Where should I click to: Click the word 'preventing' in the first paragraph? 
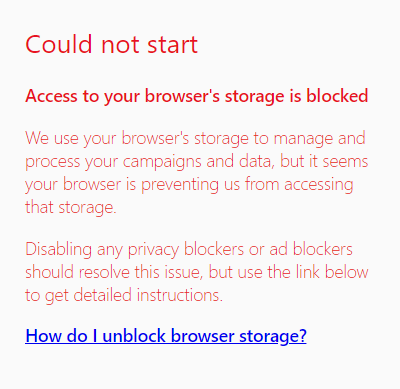point(180,185)
